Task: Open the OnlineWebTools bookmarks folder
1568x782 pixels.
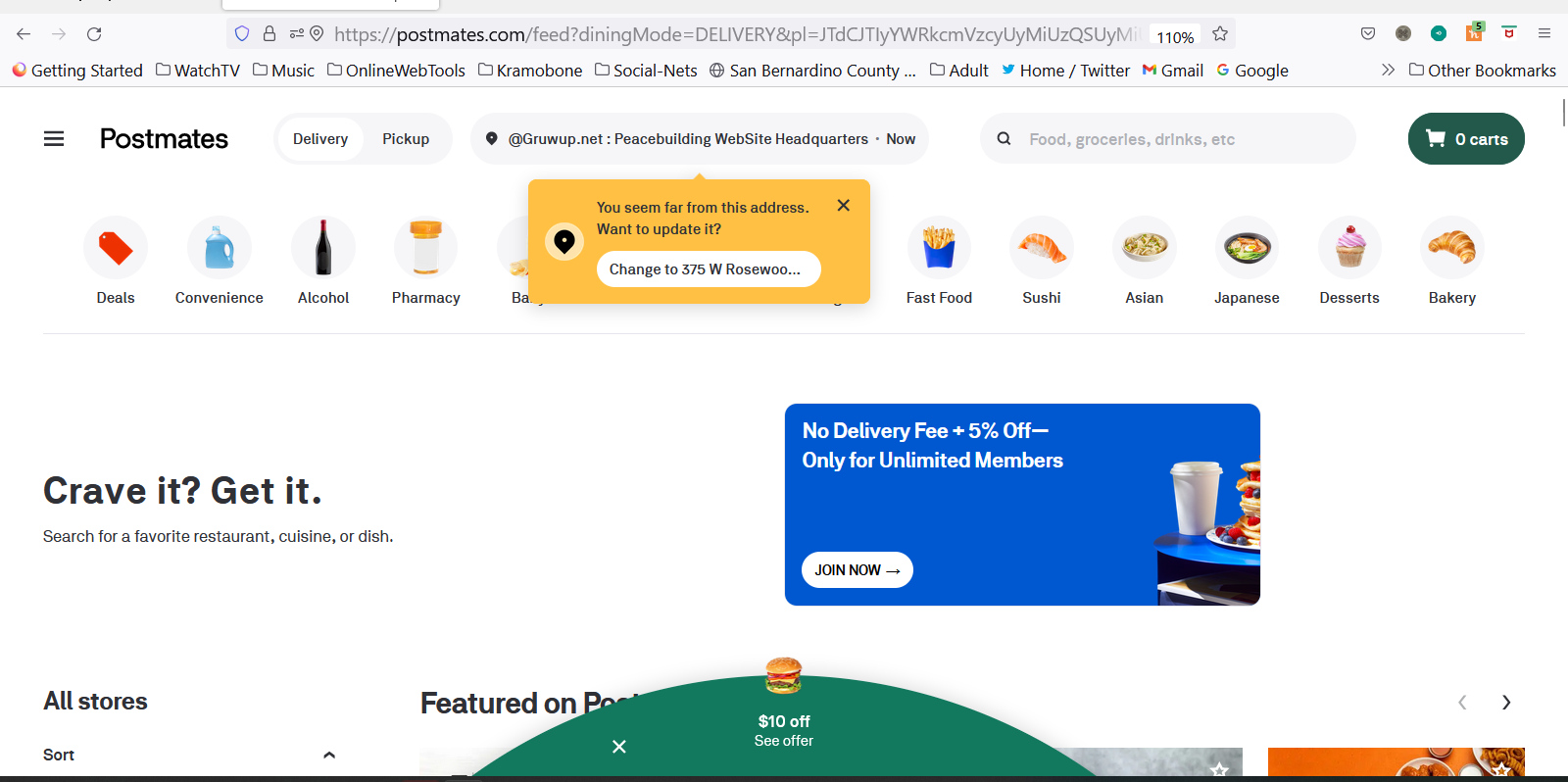Action: coord(396,71)
